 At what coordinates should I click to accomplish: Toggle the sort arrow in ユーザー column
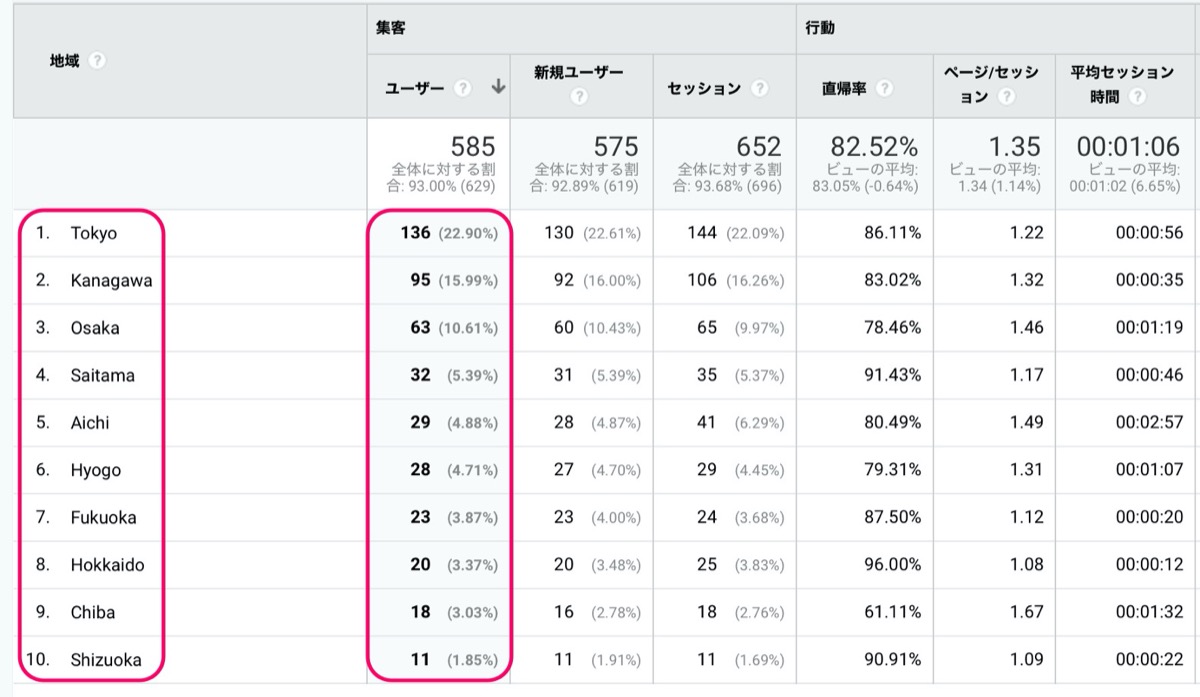point(498,88)
